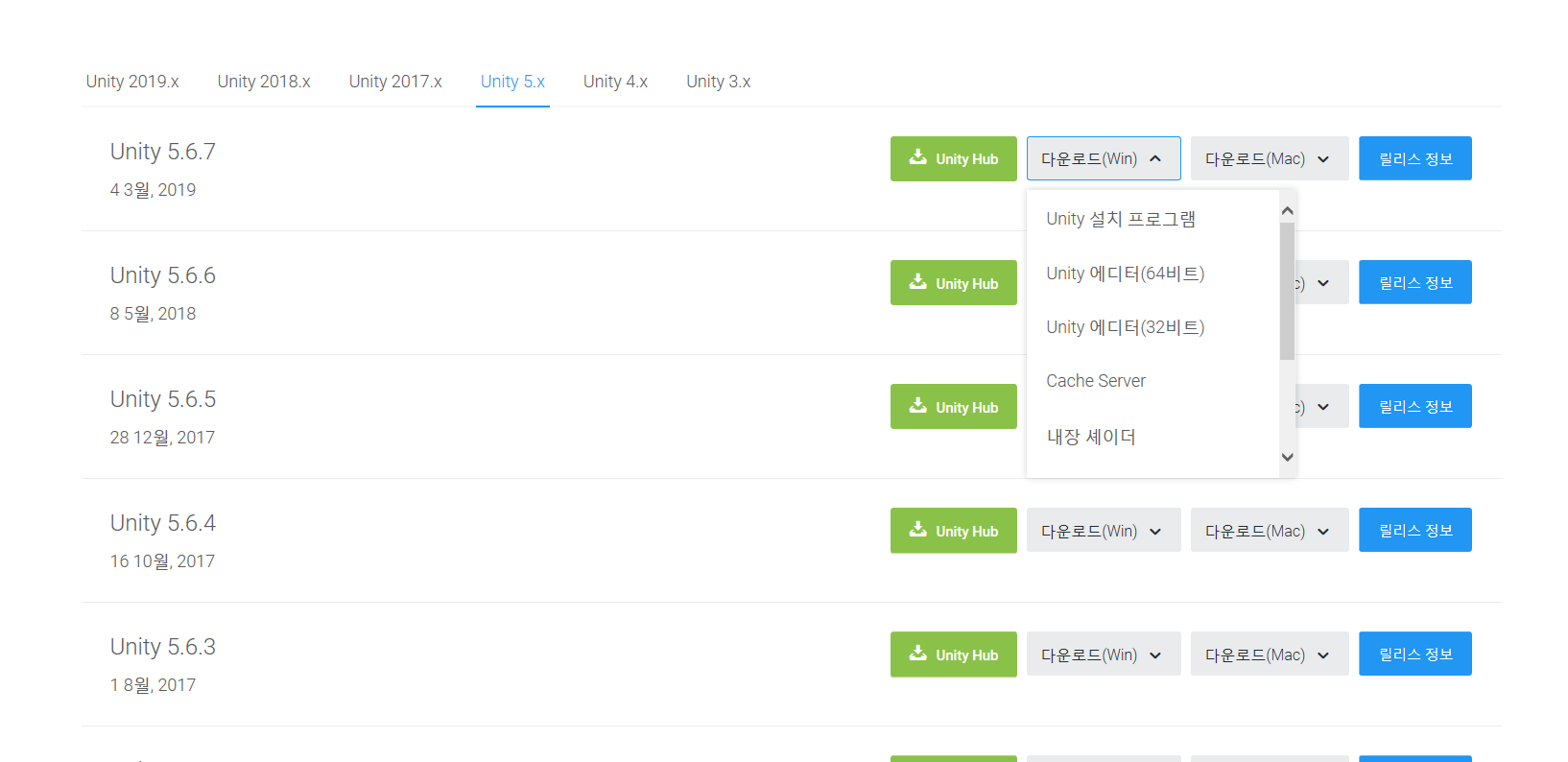Click dropdown list scroll down arrow
The height and width of the screenshot is (762, 1568).
point(1288,457)
